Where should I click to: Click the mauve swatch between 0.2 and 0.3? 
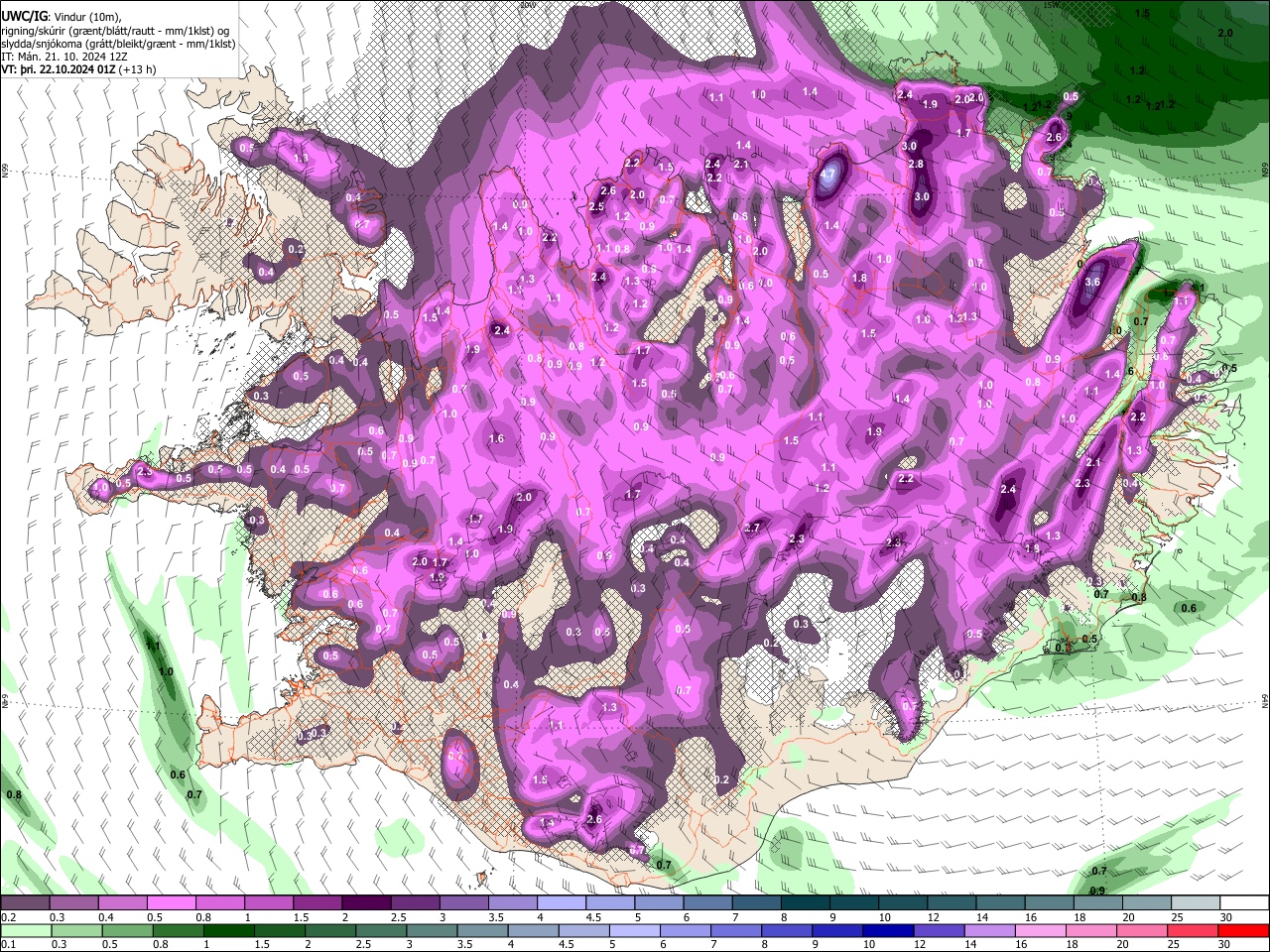coord(25,903)
